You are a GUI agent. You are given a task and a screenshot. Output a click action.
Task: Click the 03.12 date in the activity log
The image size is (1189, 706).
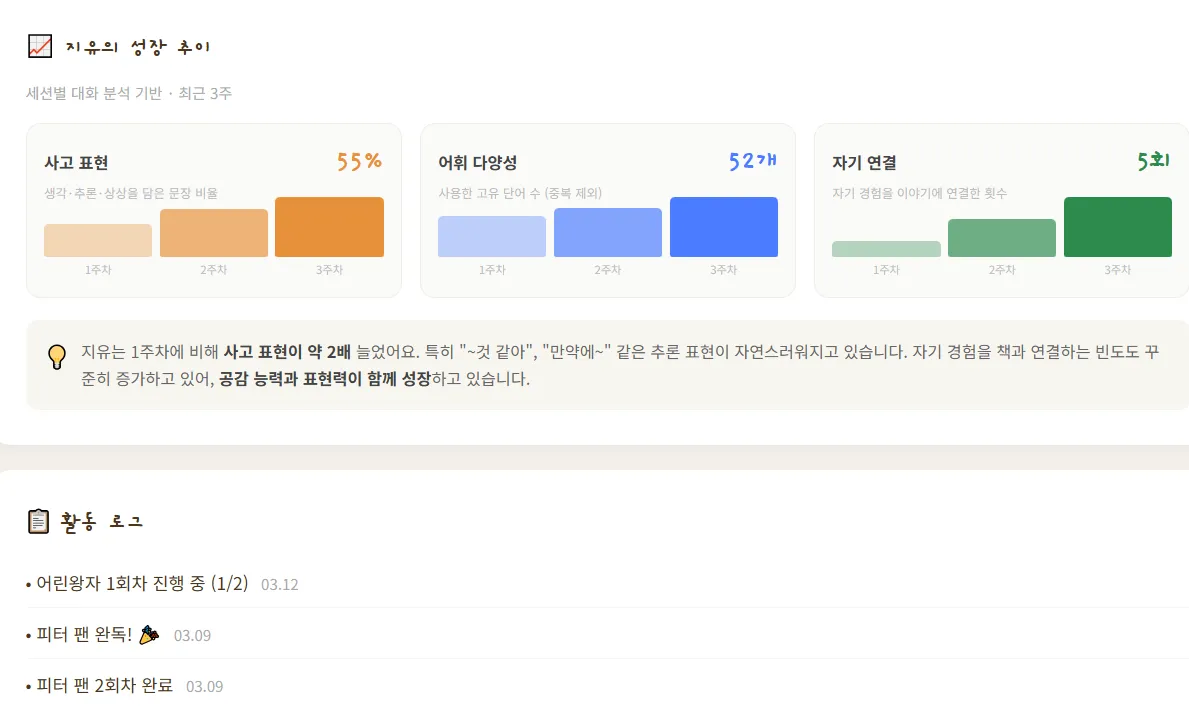(280, 584)
